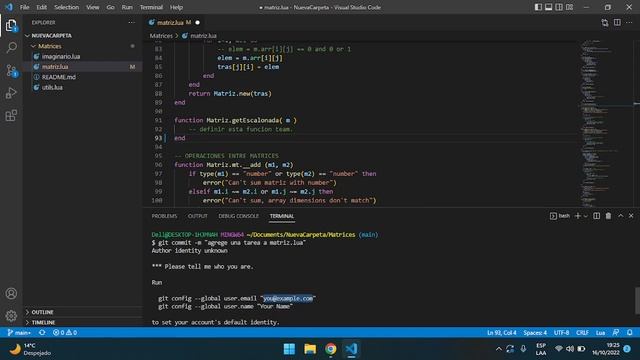Image resolution: width=640 pixels, height=360 pixels.
Task: Switch to the Output tab
Action: (198, 216)
